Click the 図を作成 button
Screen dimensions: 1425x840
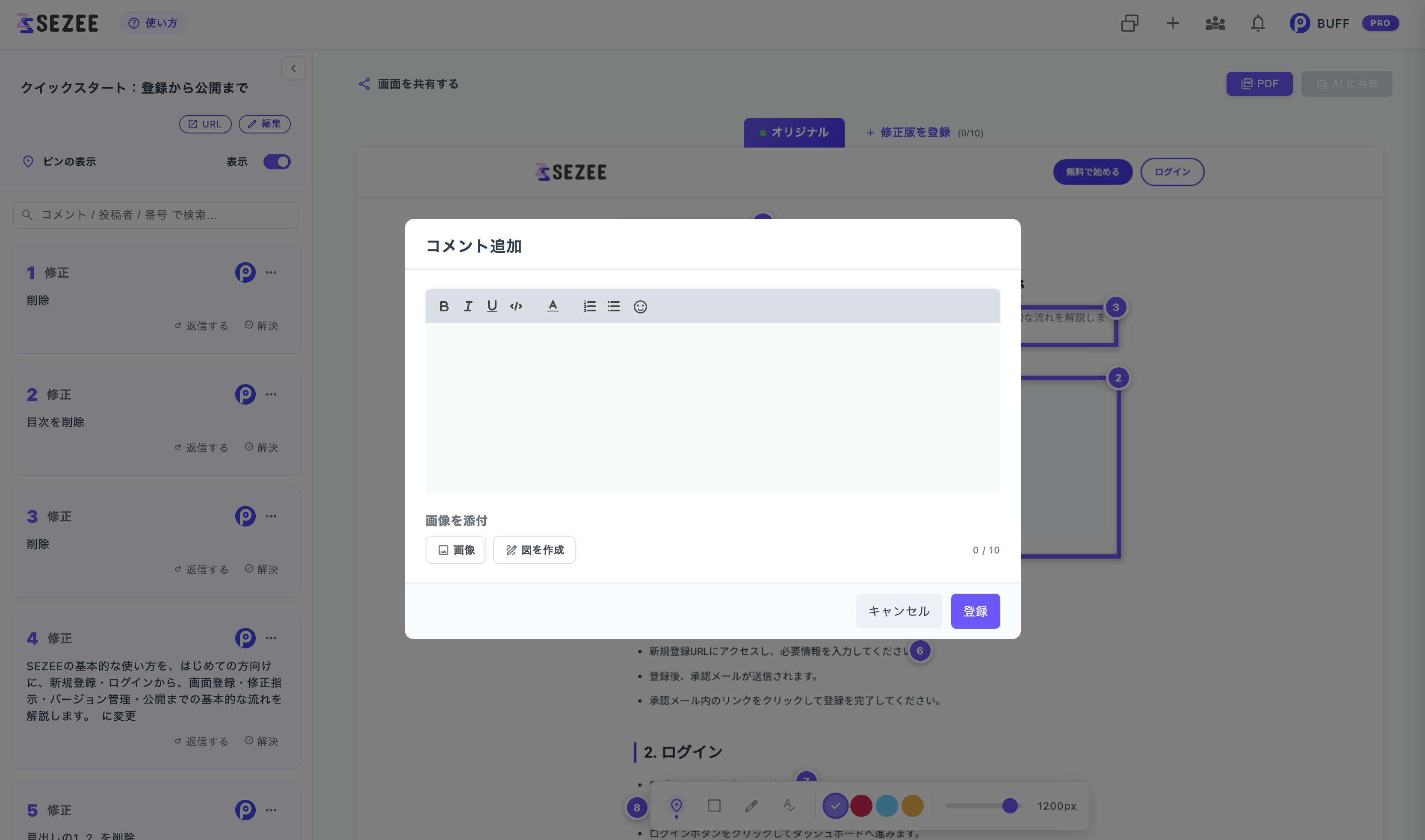click(534, 550)
